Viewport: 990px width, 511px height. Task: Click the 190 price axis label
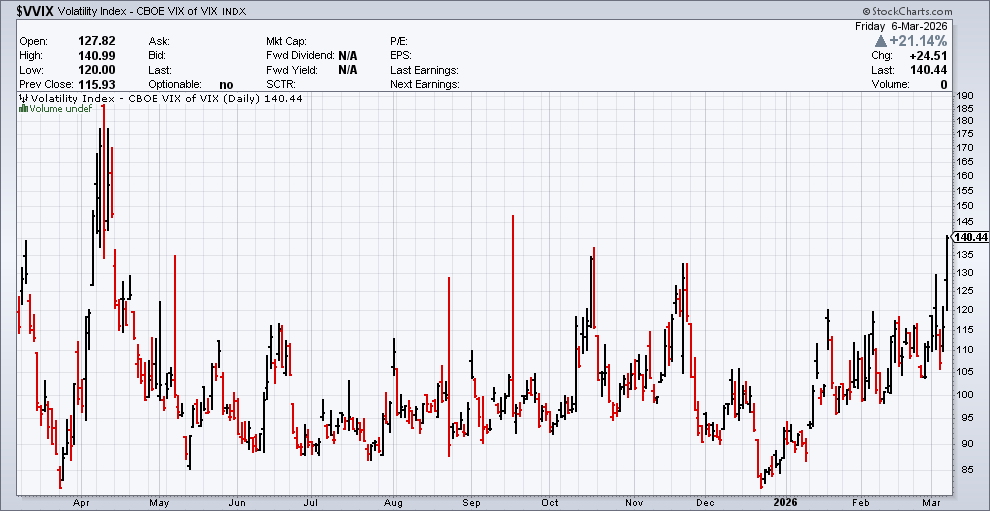[964, 96]
